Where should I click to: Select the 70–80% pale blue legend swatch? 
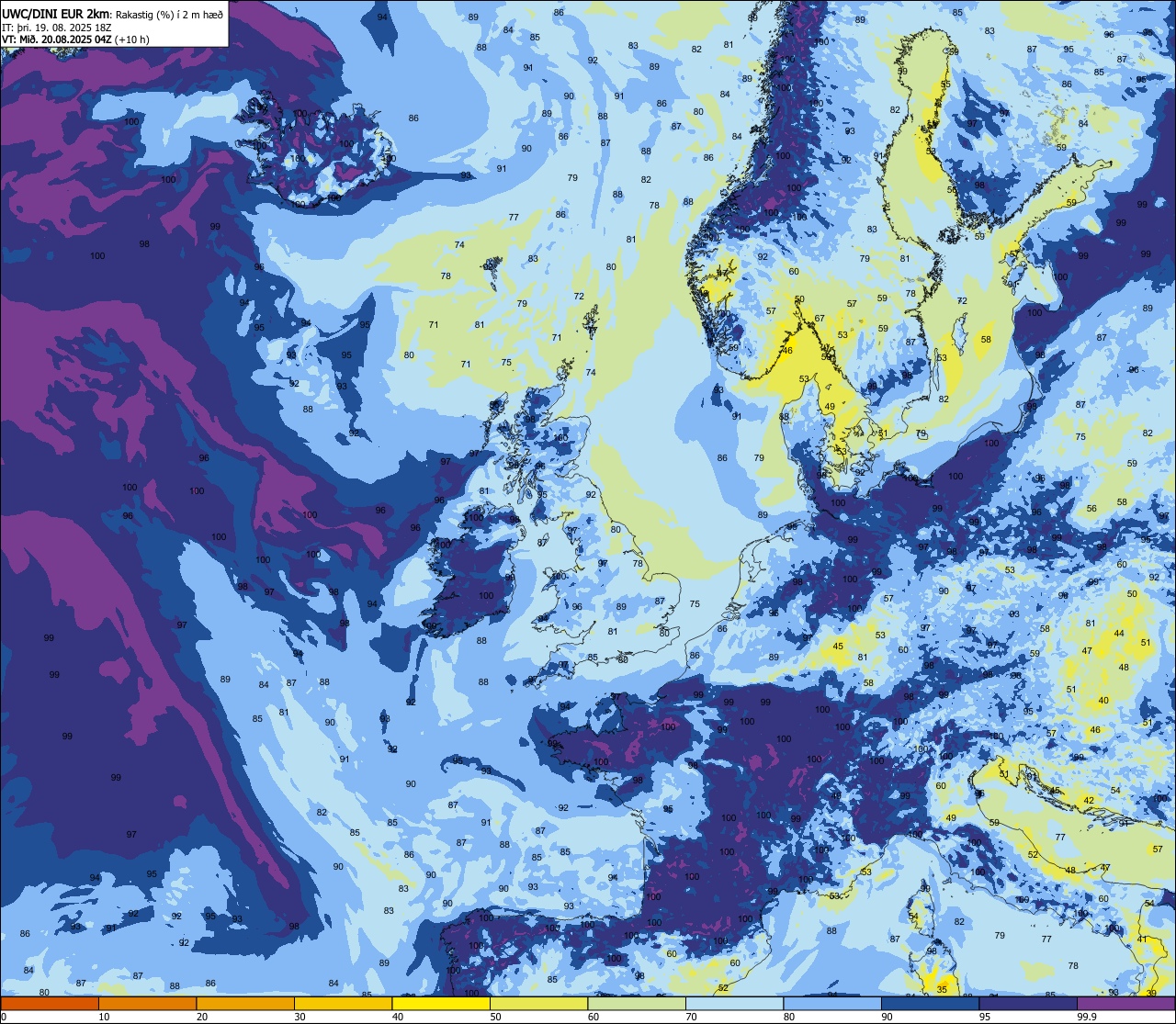click(734, 1003)
